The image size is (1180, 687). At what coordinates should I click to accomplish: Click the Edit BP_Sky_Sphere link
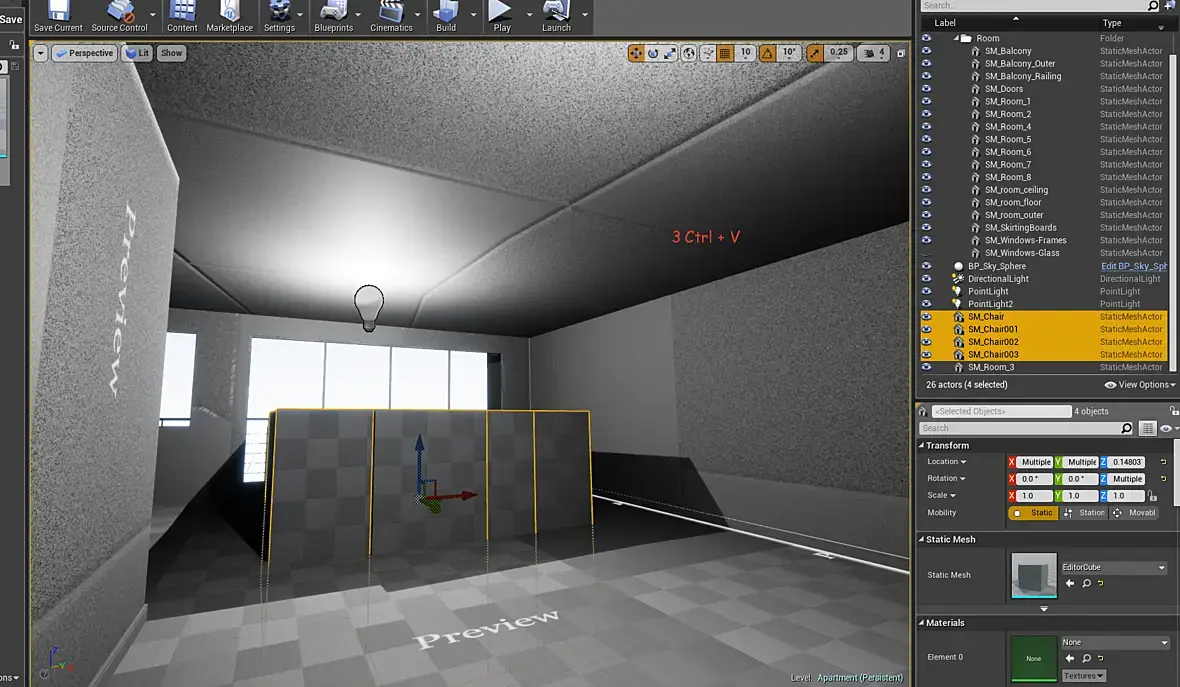[x=1133, y=266]
